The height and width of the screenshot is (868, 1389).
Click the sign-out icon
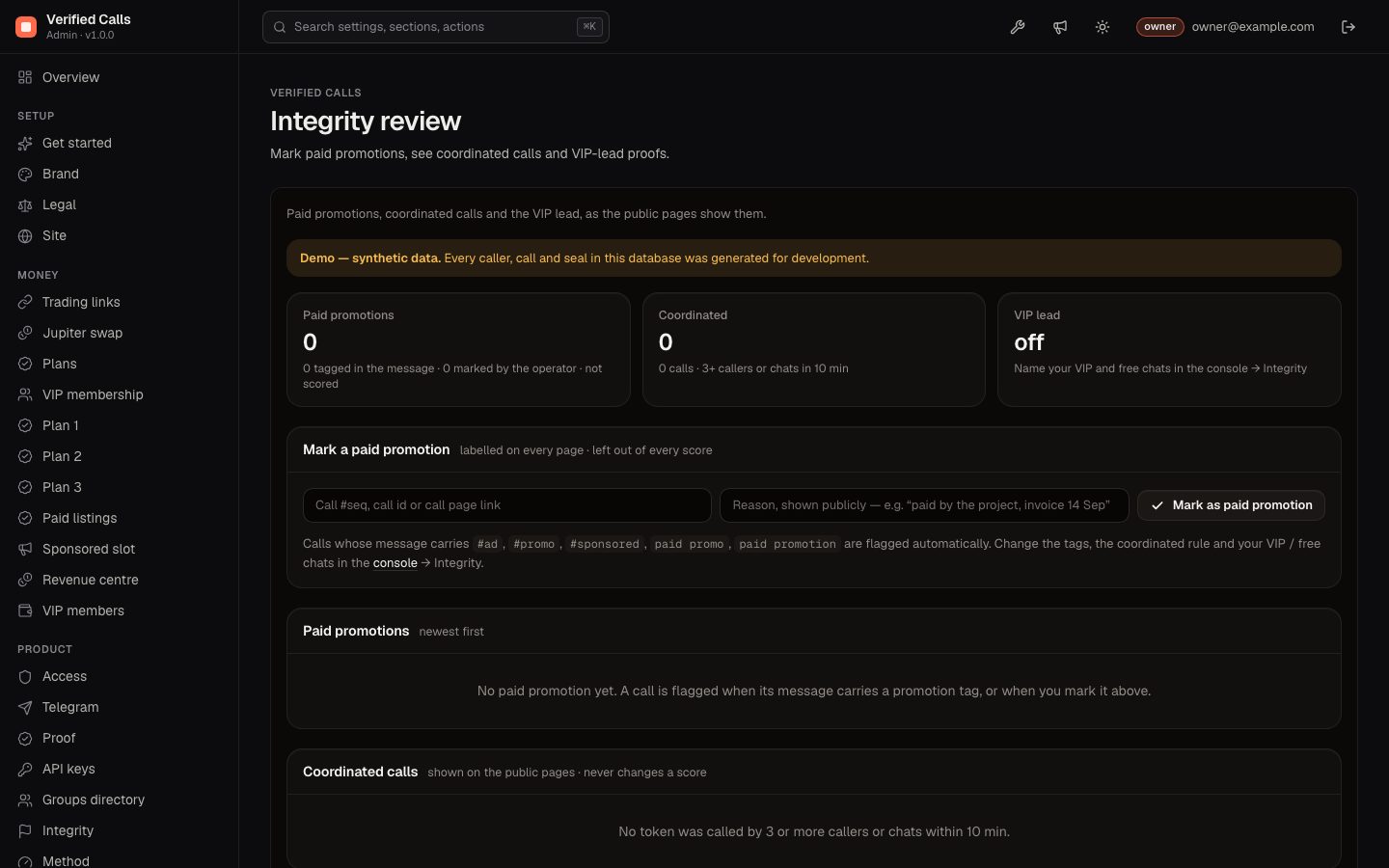click(1348, 27)
